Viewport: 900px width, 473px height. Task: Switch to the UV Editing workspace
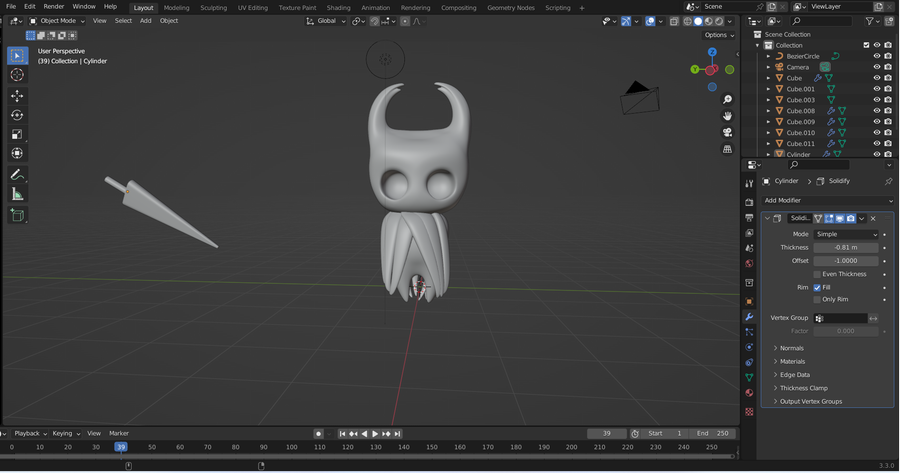[x=253, y=7]
